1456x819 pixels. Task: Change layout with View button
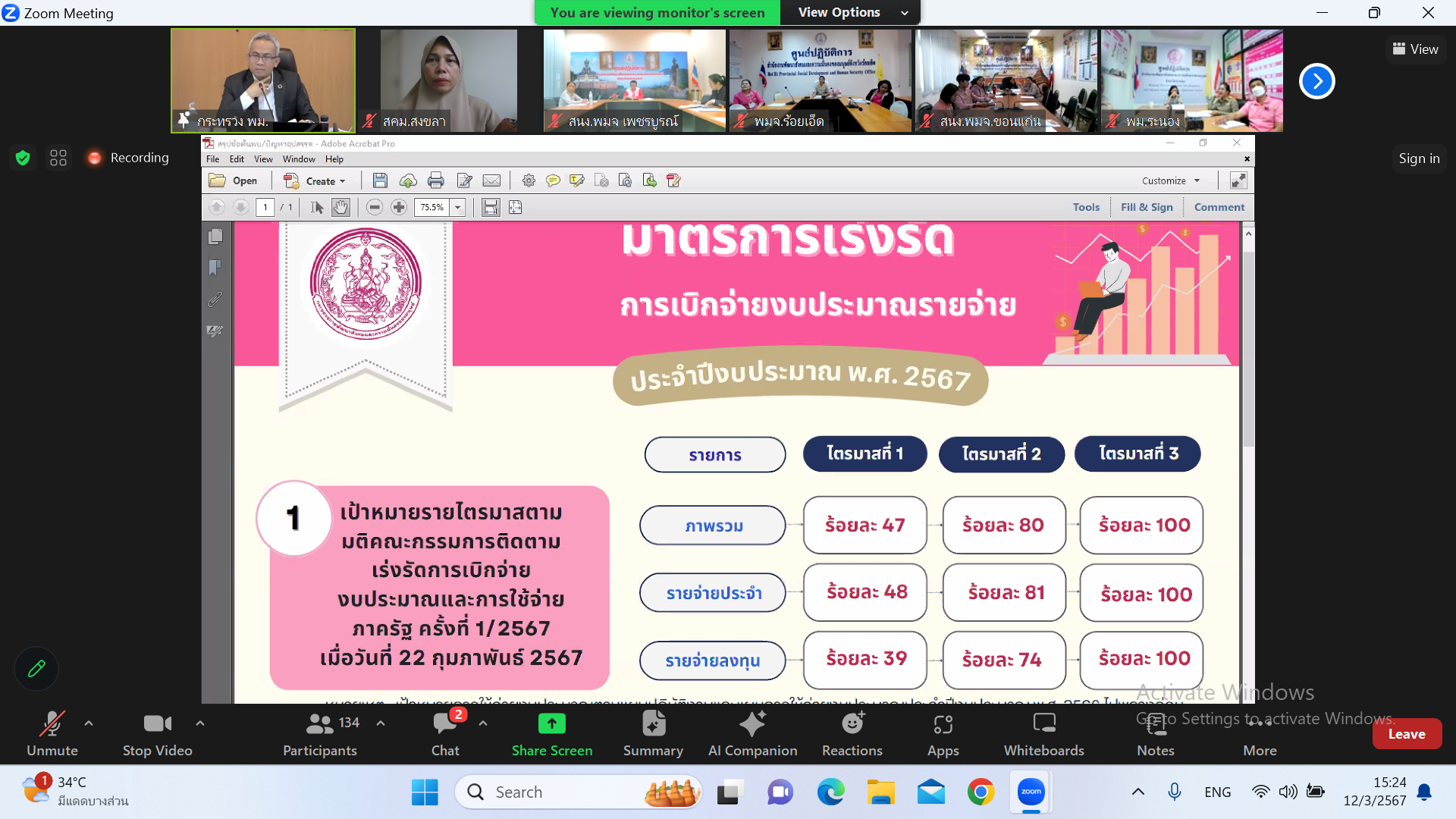tap(1415, 49)
